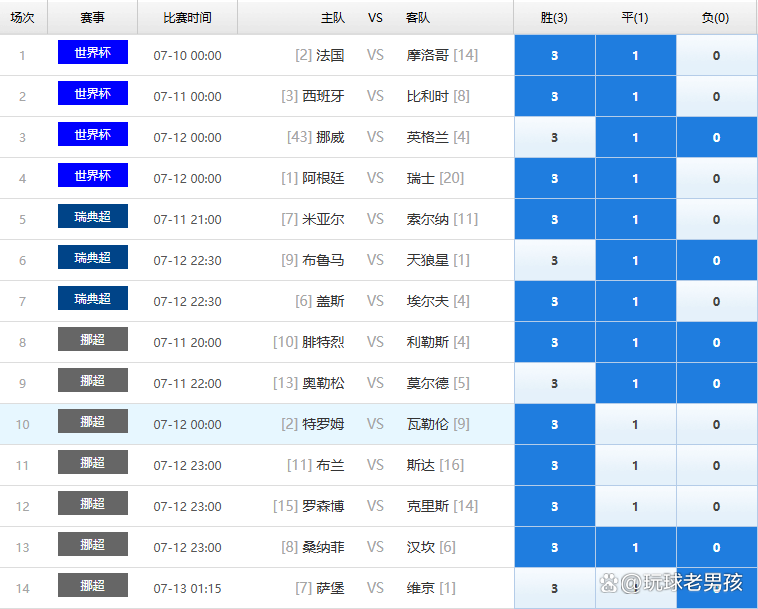Toggle loss (0) for 西班牙 vs 比利时
The height and width of the screenshot is (609, 758).
(x=716, y=96)
